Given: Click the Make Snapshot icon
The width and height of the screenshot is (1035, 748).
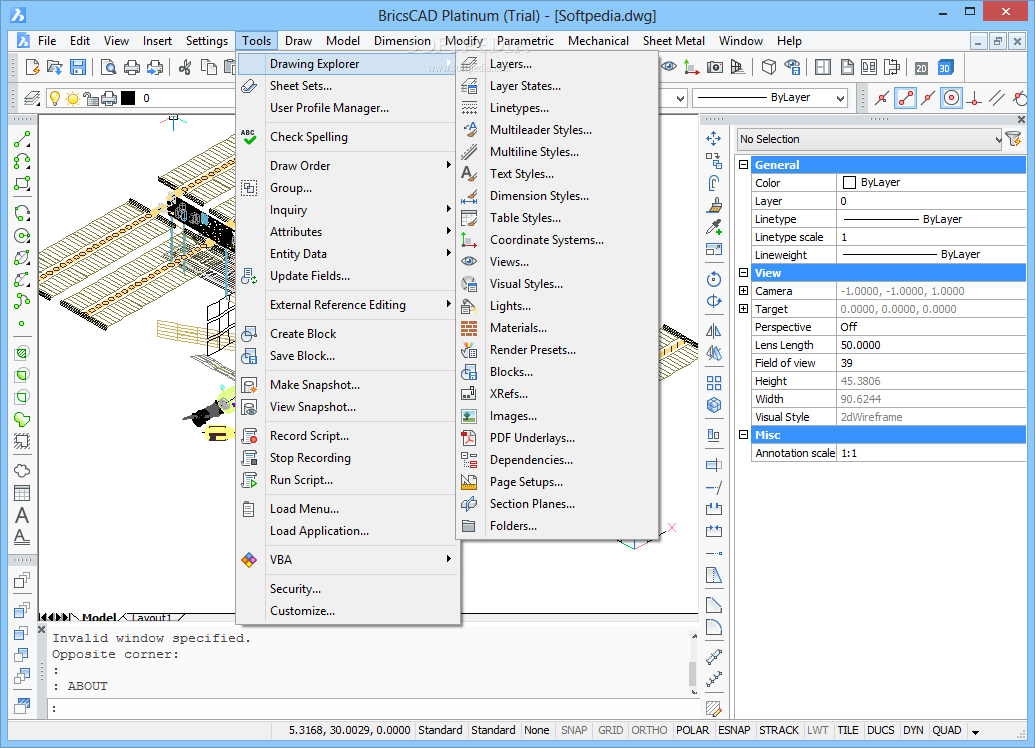Looking at the screenshot, I should click(x=249, y=385).
